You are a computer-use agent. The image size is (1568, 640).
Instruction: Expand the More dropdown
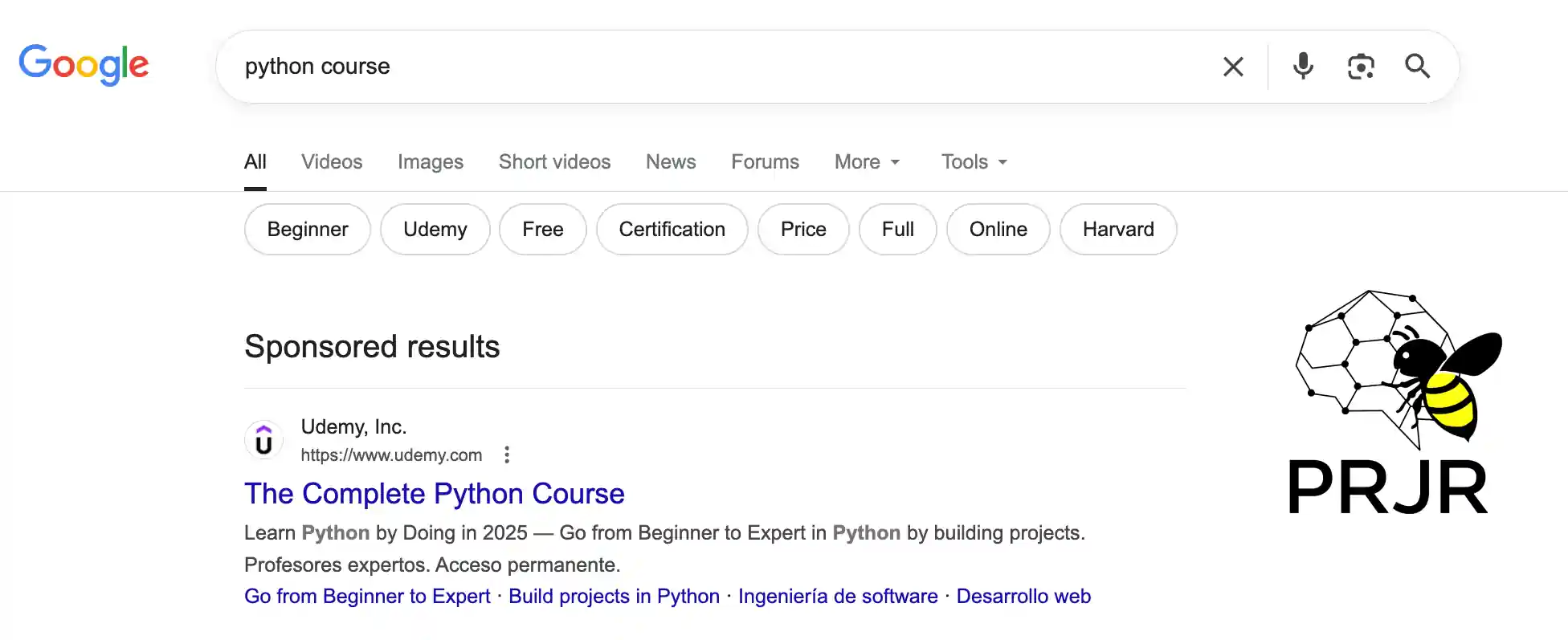868,162
